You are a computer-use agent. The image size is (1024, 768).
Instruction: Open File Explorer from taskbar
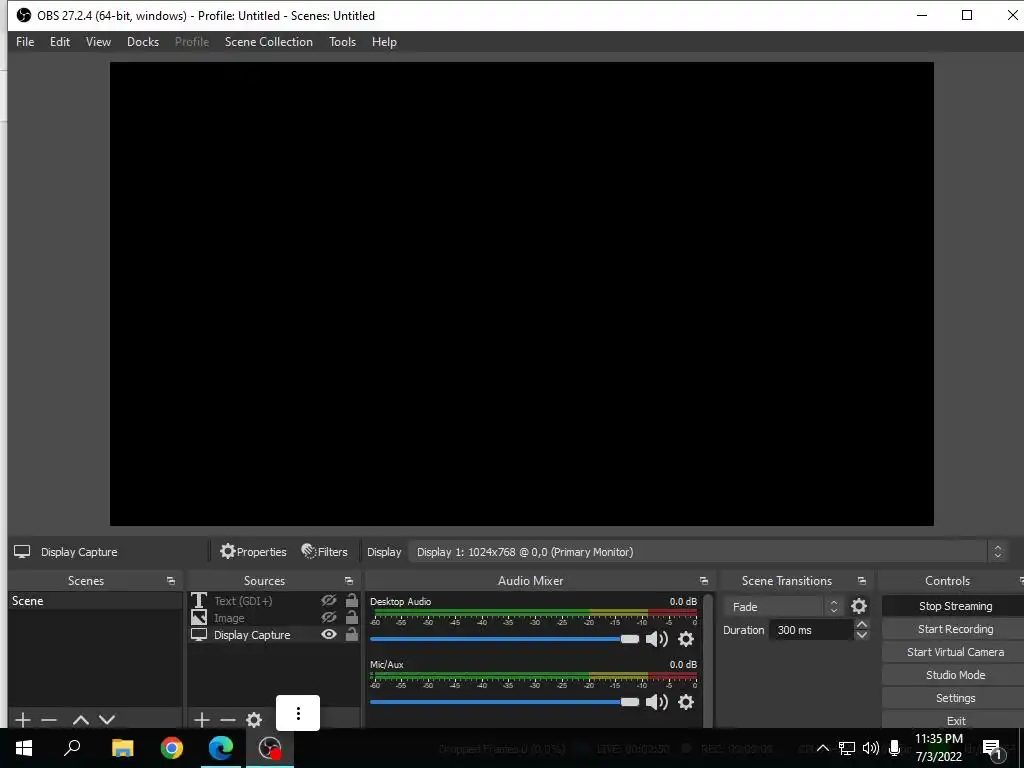pyautogui.click(x=122, y=748)
